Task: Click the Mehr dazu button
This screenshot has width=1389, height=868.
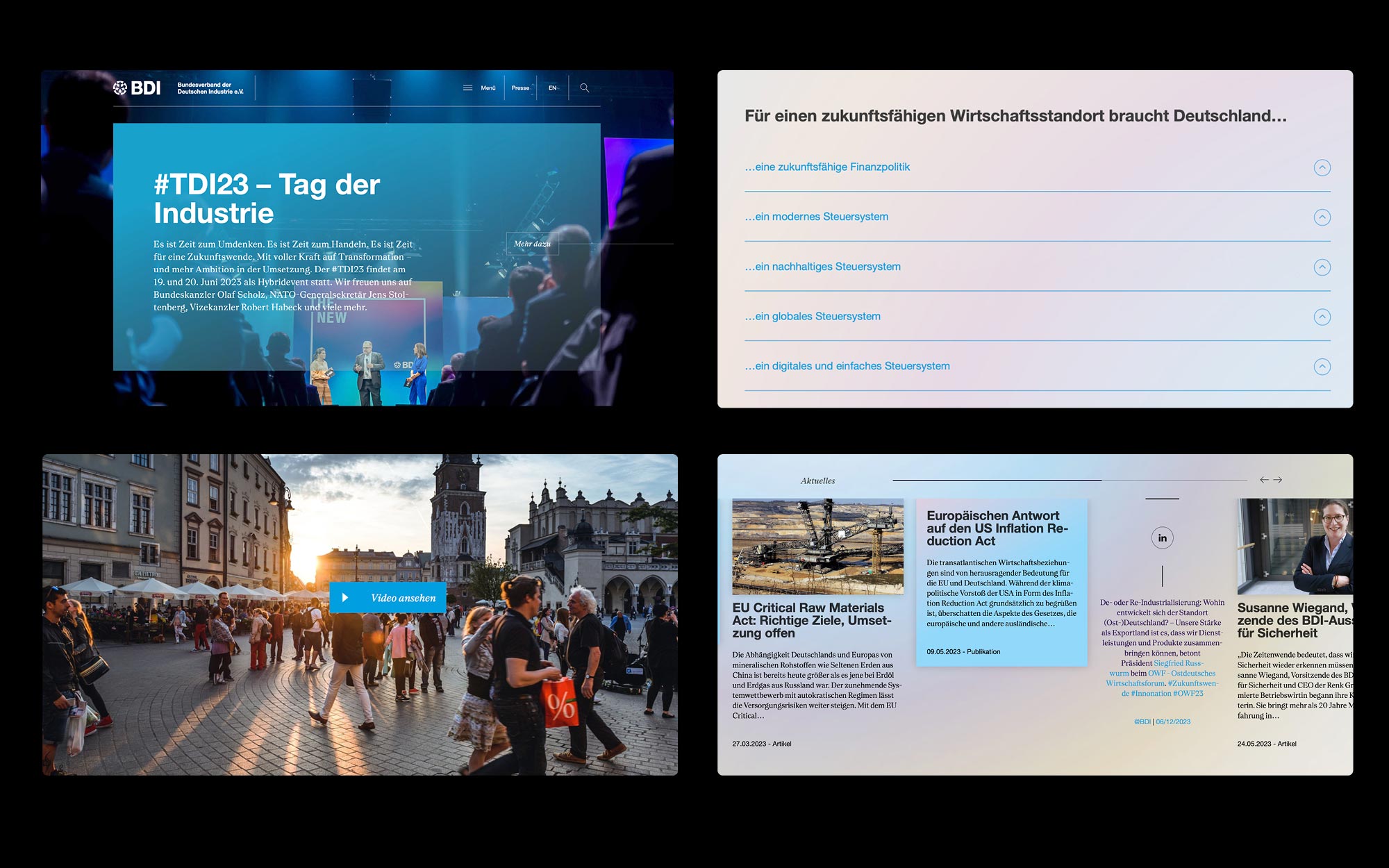Action: point(532,244)
